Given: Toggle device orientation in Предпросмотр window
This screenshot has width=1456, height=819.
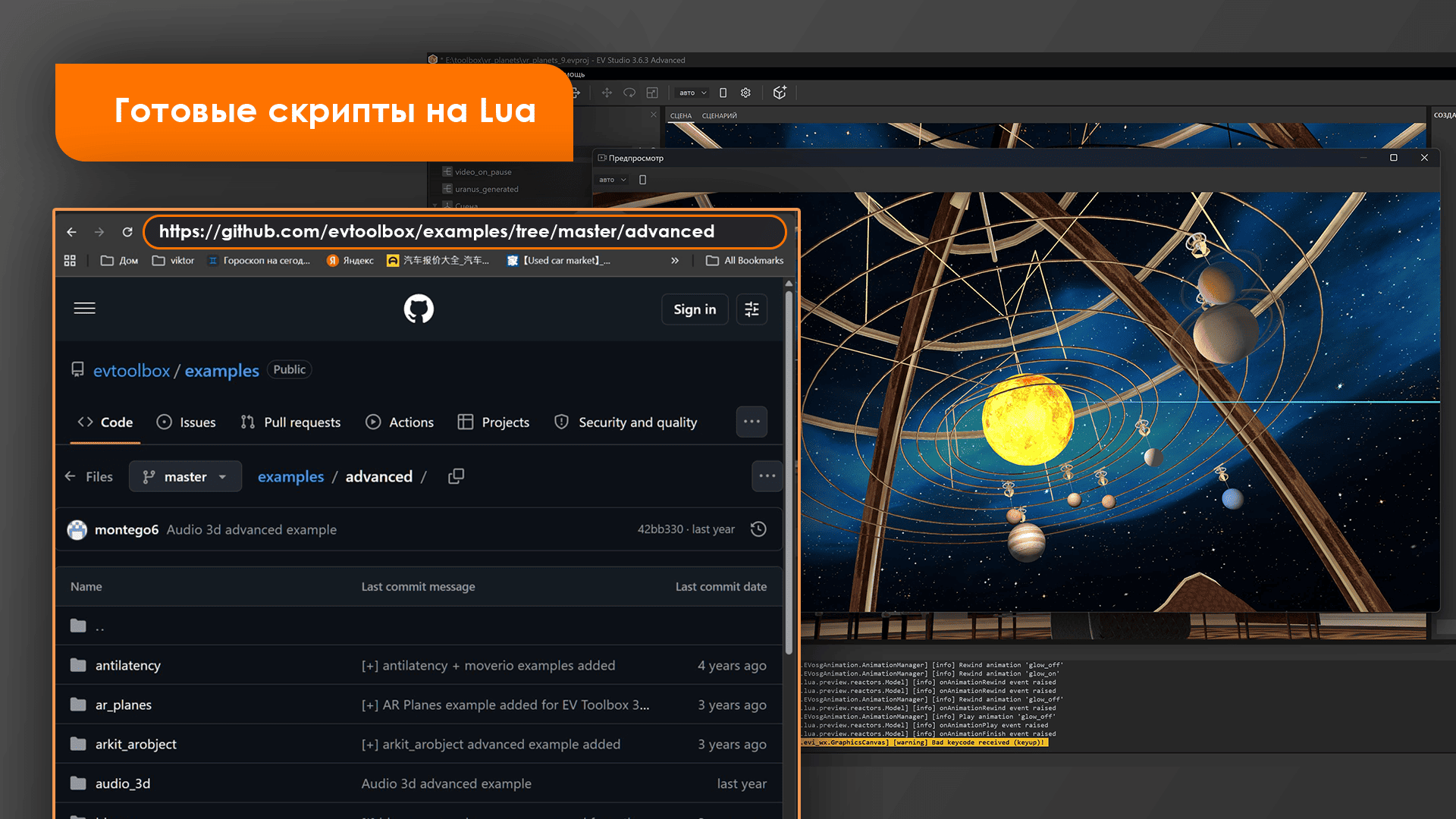Looking at the screenshot, I should 642,180.
